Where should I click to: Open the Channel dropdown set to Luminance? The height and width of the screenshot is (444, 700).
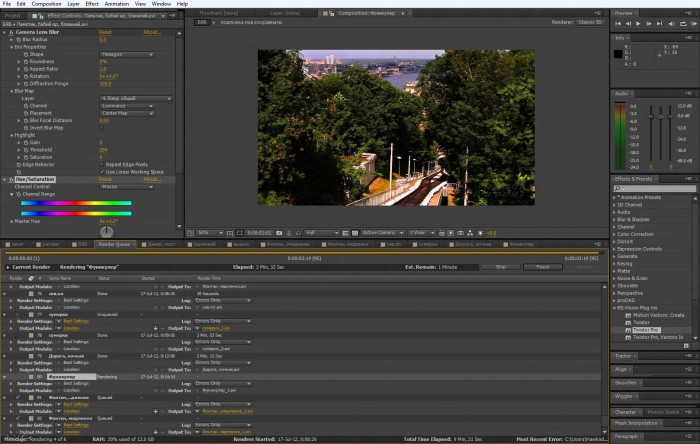pos(127,106)
